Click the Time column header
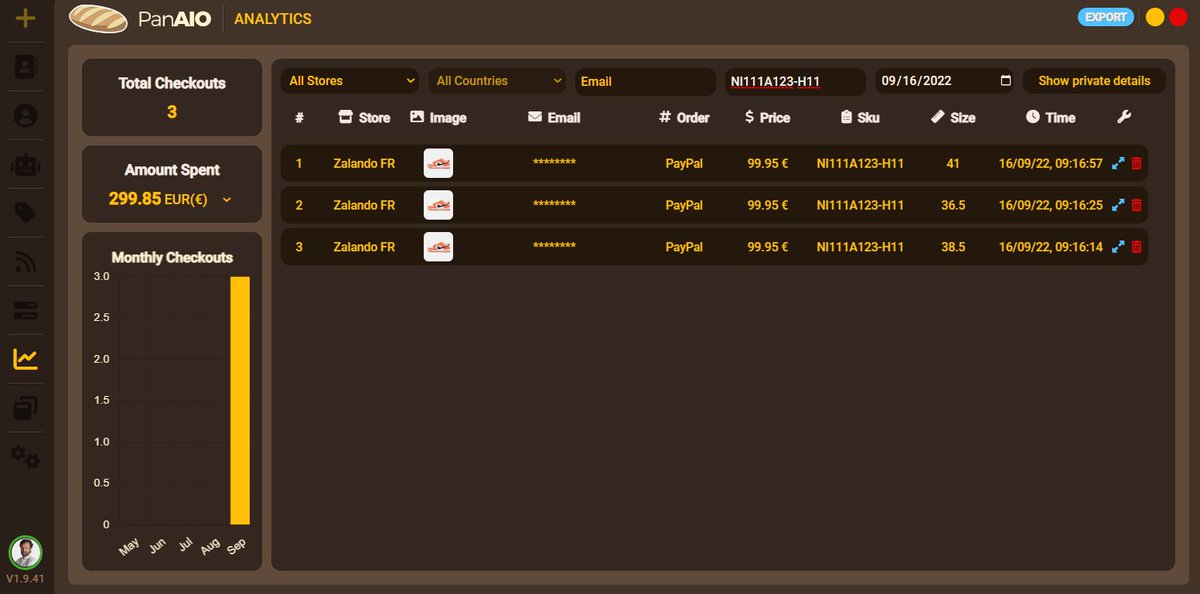The width and height of the screenshot is (1200, 594). tap(1050, 117)
